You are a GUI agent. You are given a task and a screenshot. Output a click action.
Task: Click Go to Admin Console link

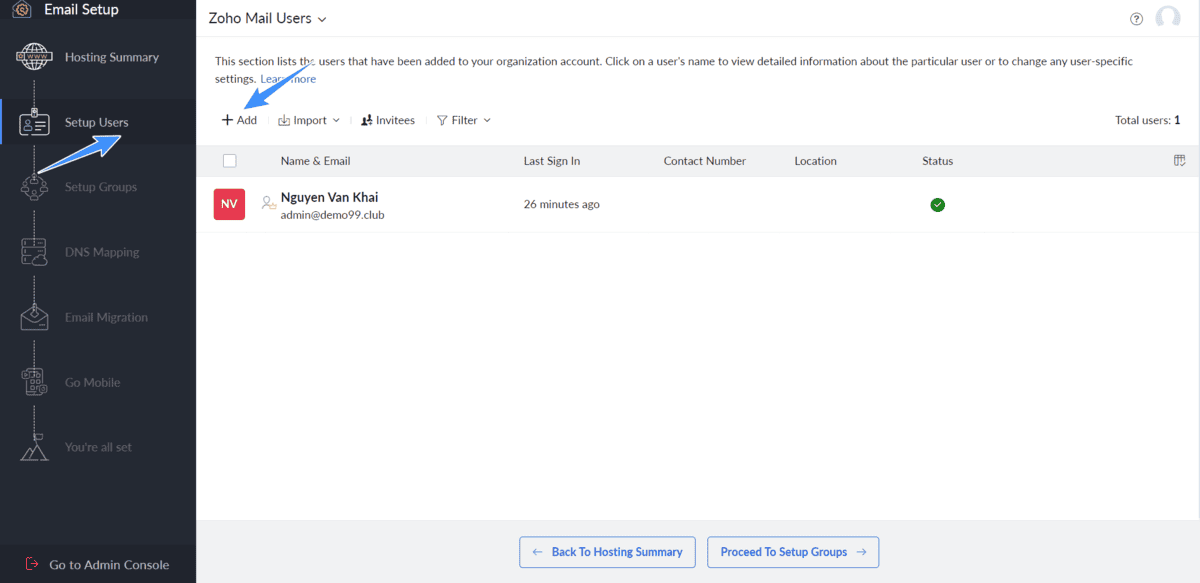pyautogui.click(x=109, y=565)
